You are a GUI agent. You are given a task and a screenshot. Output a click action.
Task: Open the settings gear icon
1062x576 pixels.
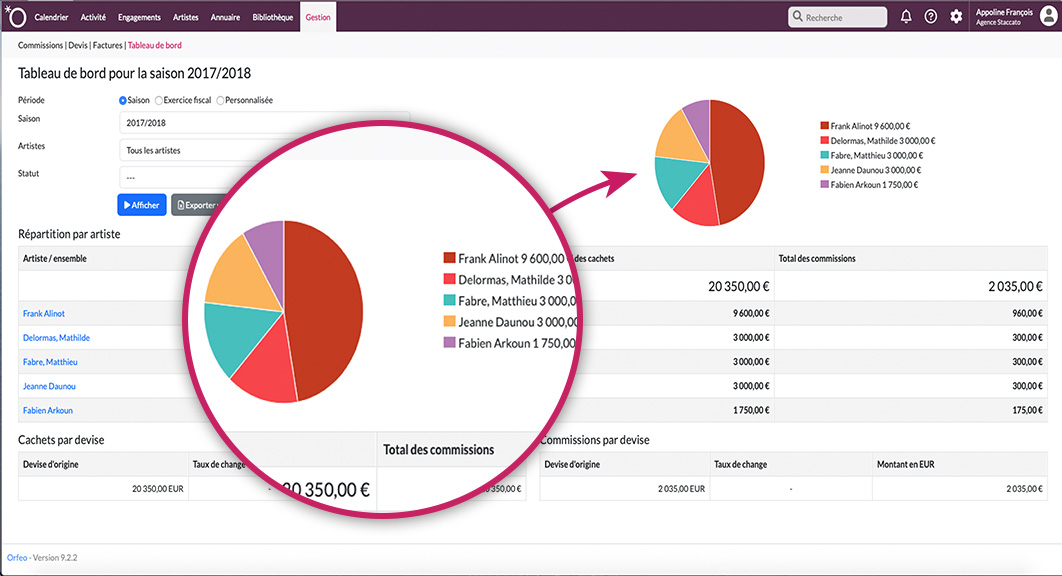956,17
